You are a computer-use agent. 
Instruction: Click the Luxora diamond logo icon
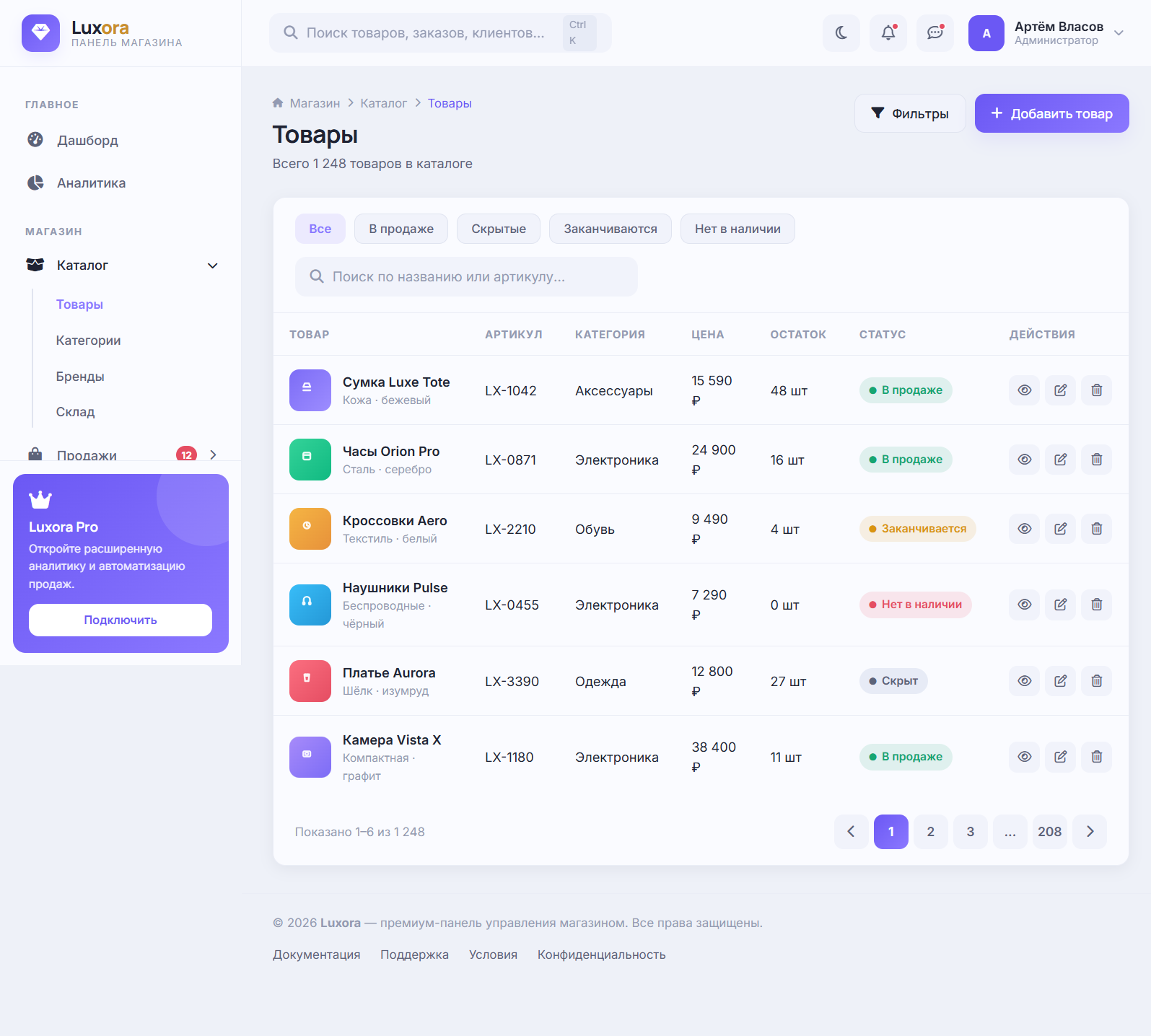(40, 32)
